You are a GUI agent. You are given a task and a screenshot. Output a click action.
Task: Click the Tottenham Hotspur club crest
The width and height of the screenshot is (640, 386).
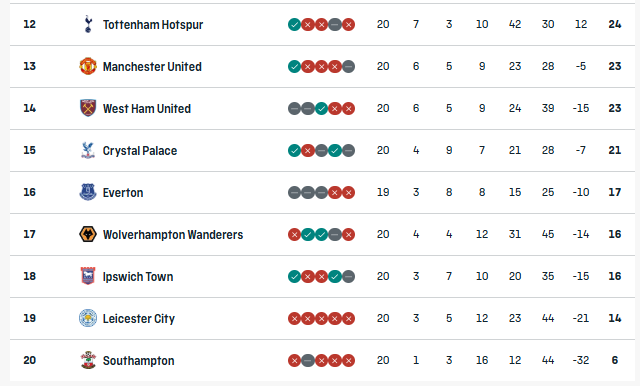88,24
